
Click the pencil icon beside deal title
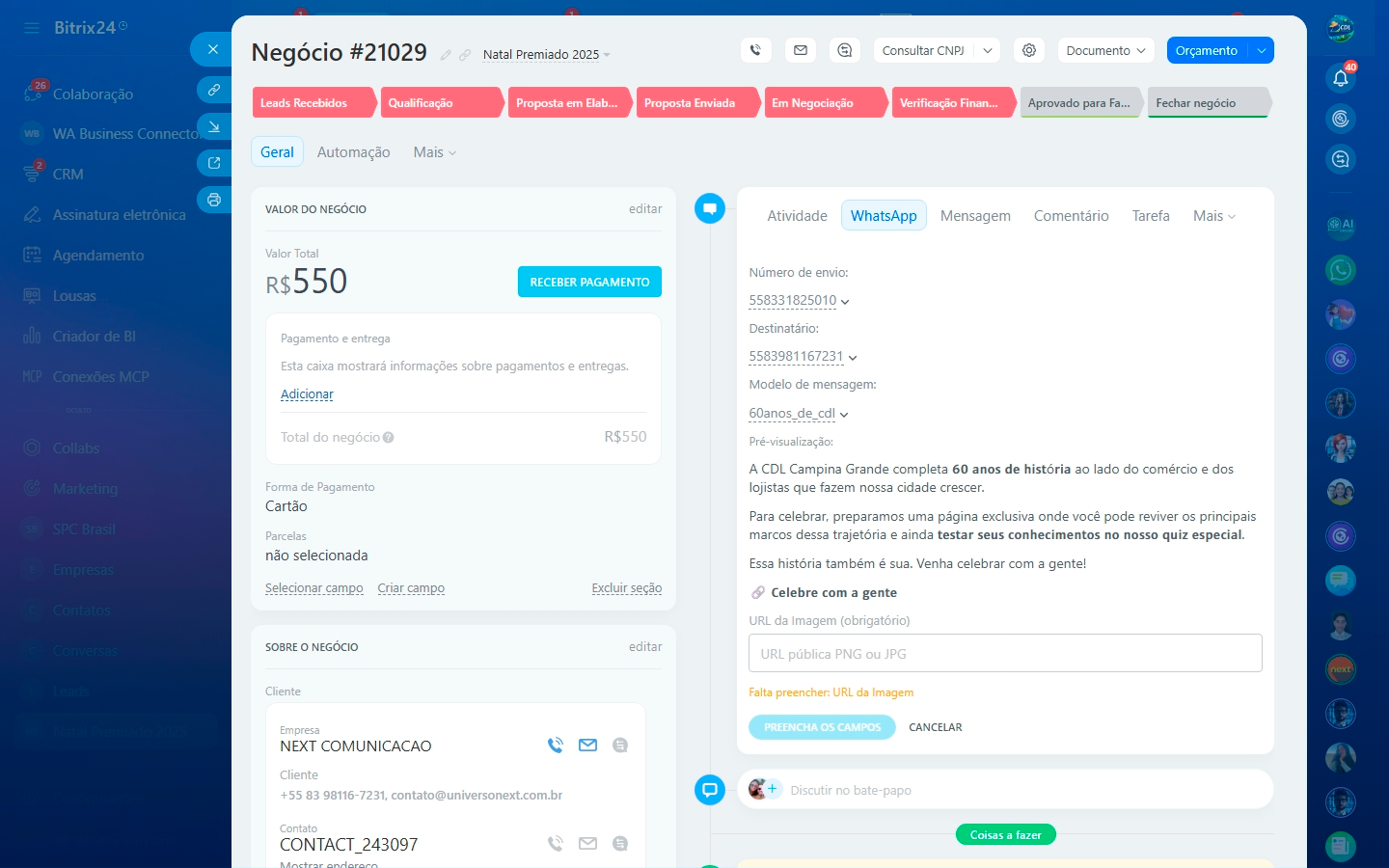(446, 55)
